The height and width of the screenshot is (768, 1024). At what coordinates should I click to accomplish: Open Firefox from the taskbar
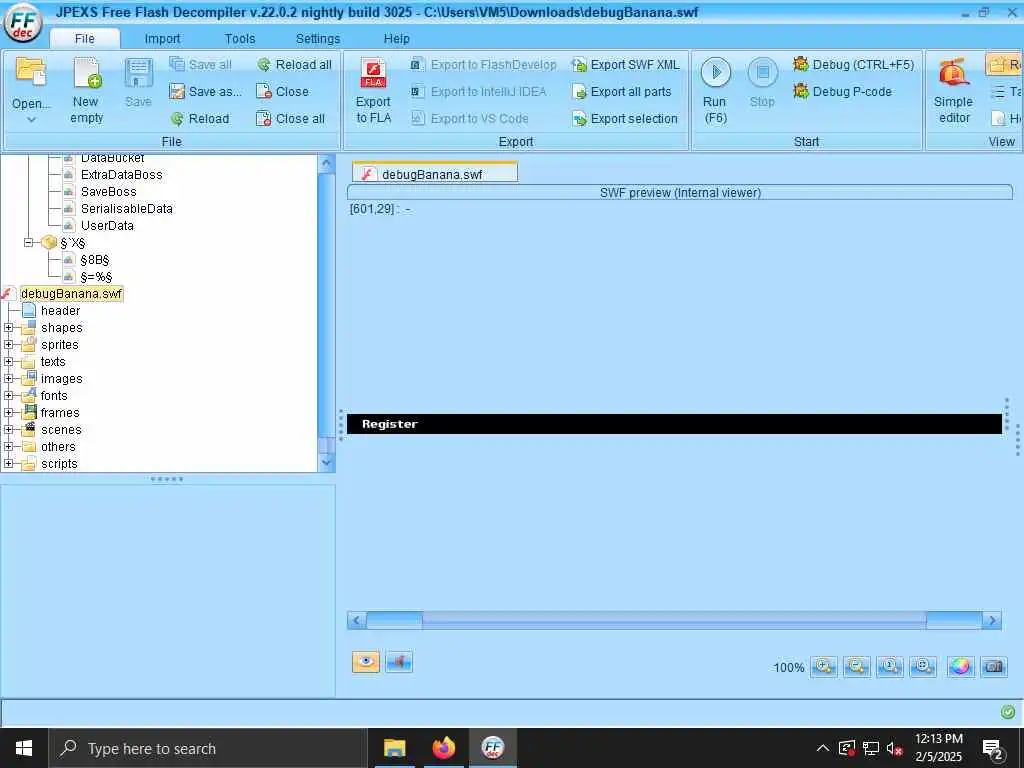(443, 748)
